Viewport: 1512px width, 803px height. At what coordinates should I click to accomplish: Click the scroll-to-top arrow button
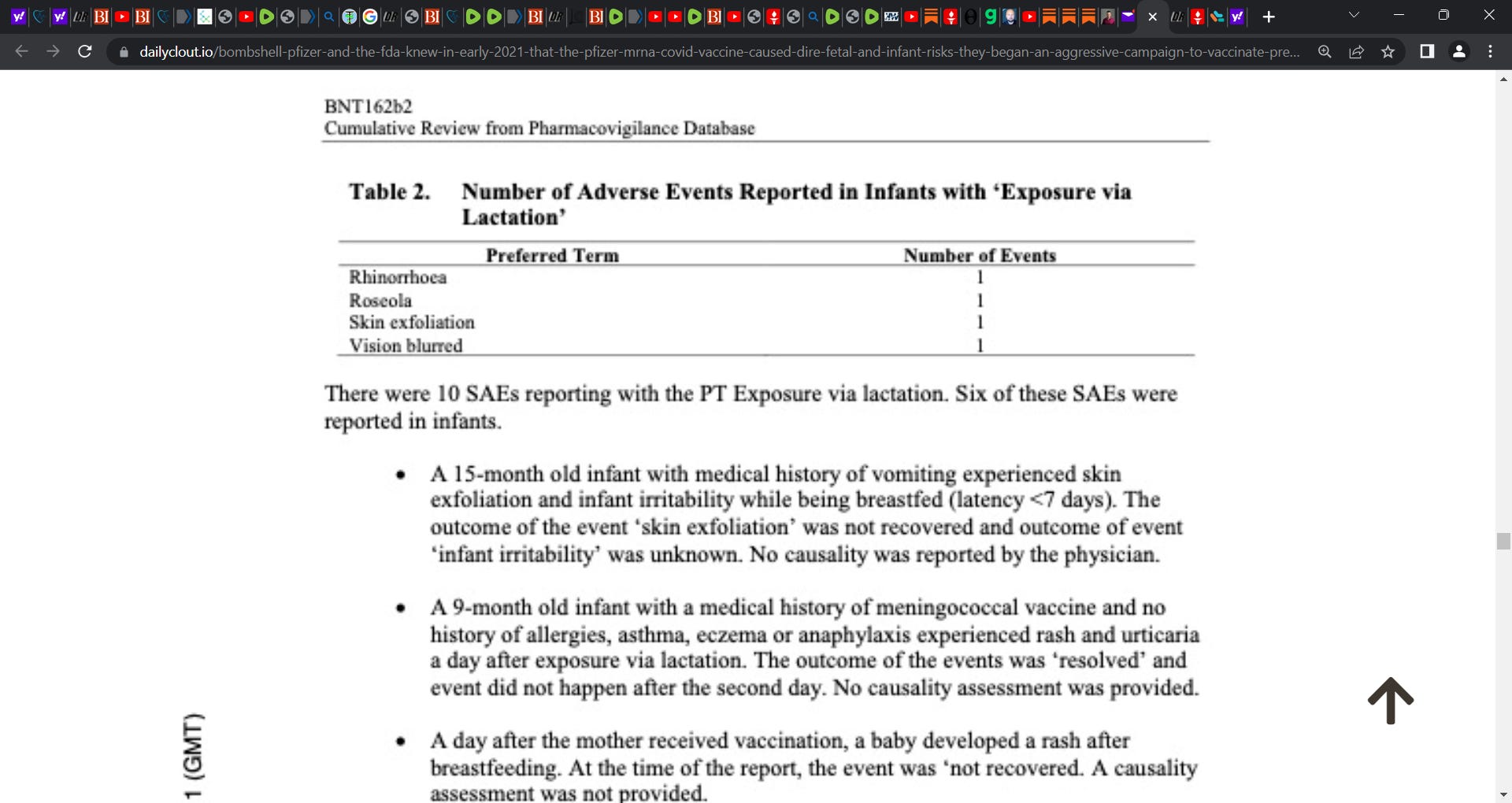[x=1391, y=700]
